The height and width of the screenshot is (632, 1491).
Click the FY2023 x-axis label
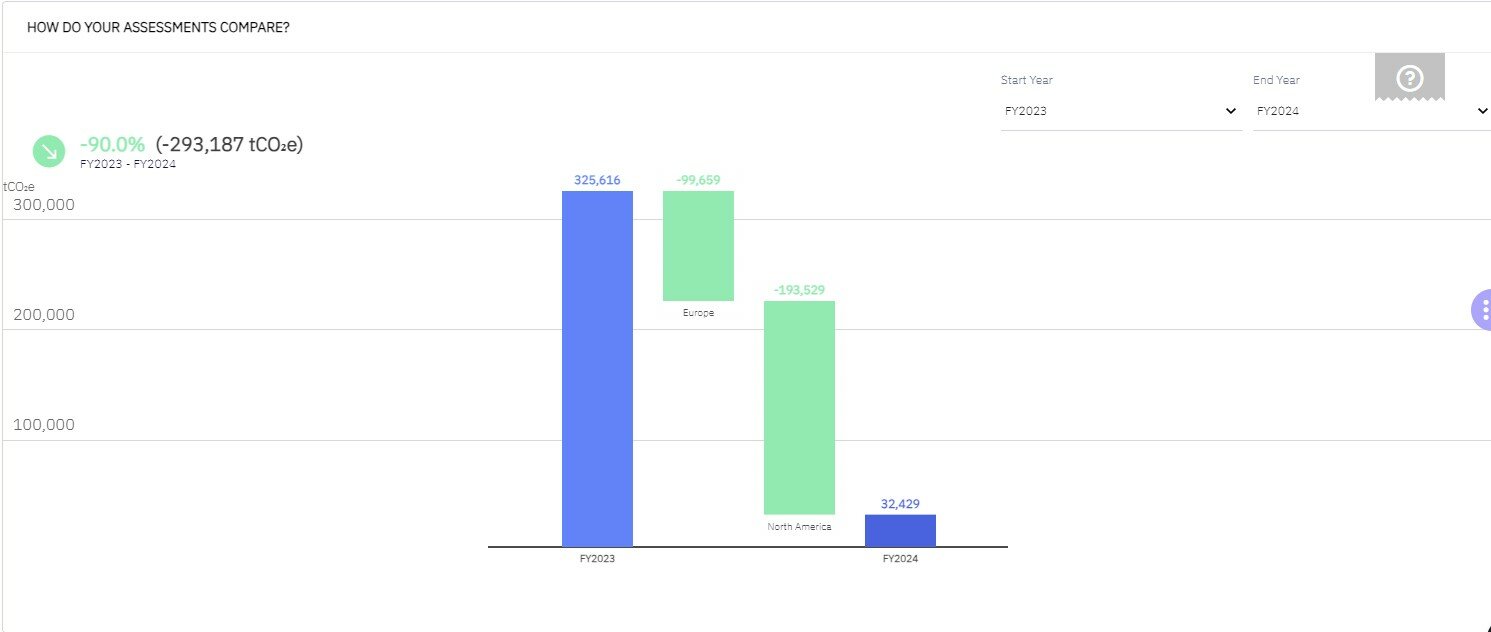597,559
